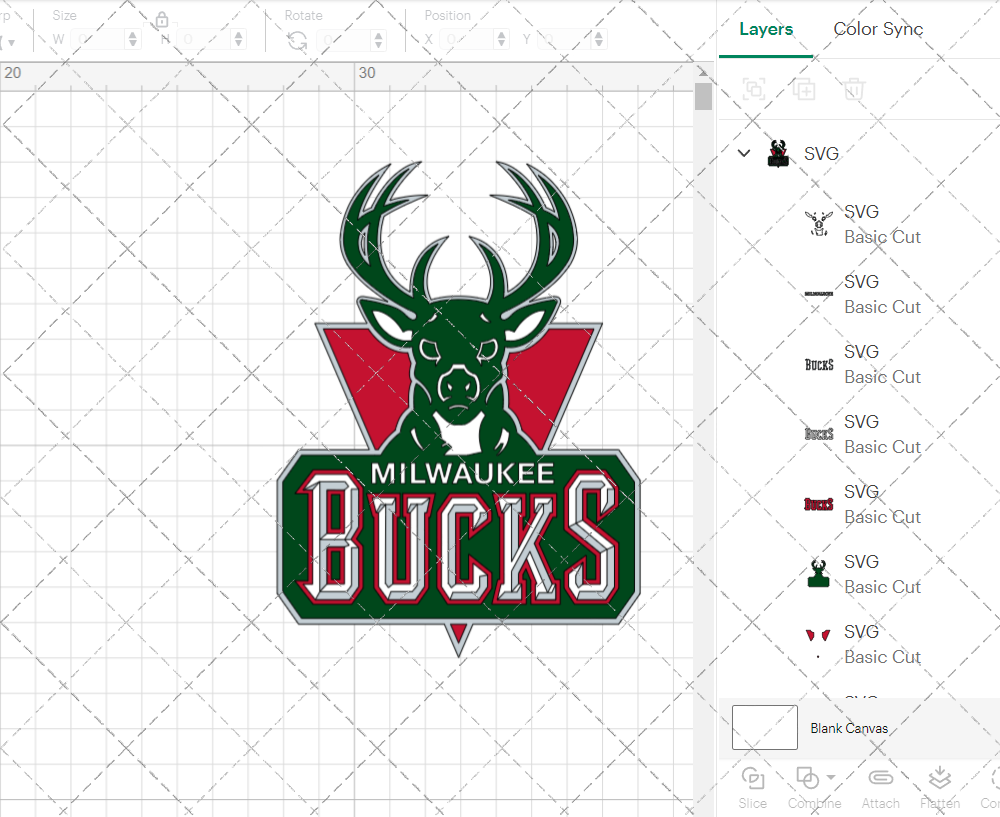Click the Y position stepper arrows
1000x817 pixels.
(x=599, y=40)
